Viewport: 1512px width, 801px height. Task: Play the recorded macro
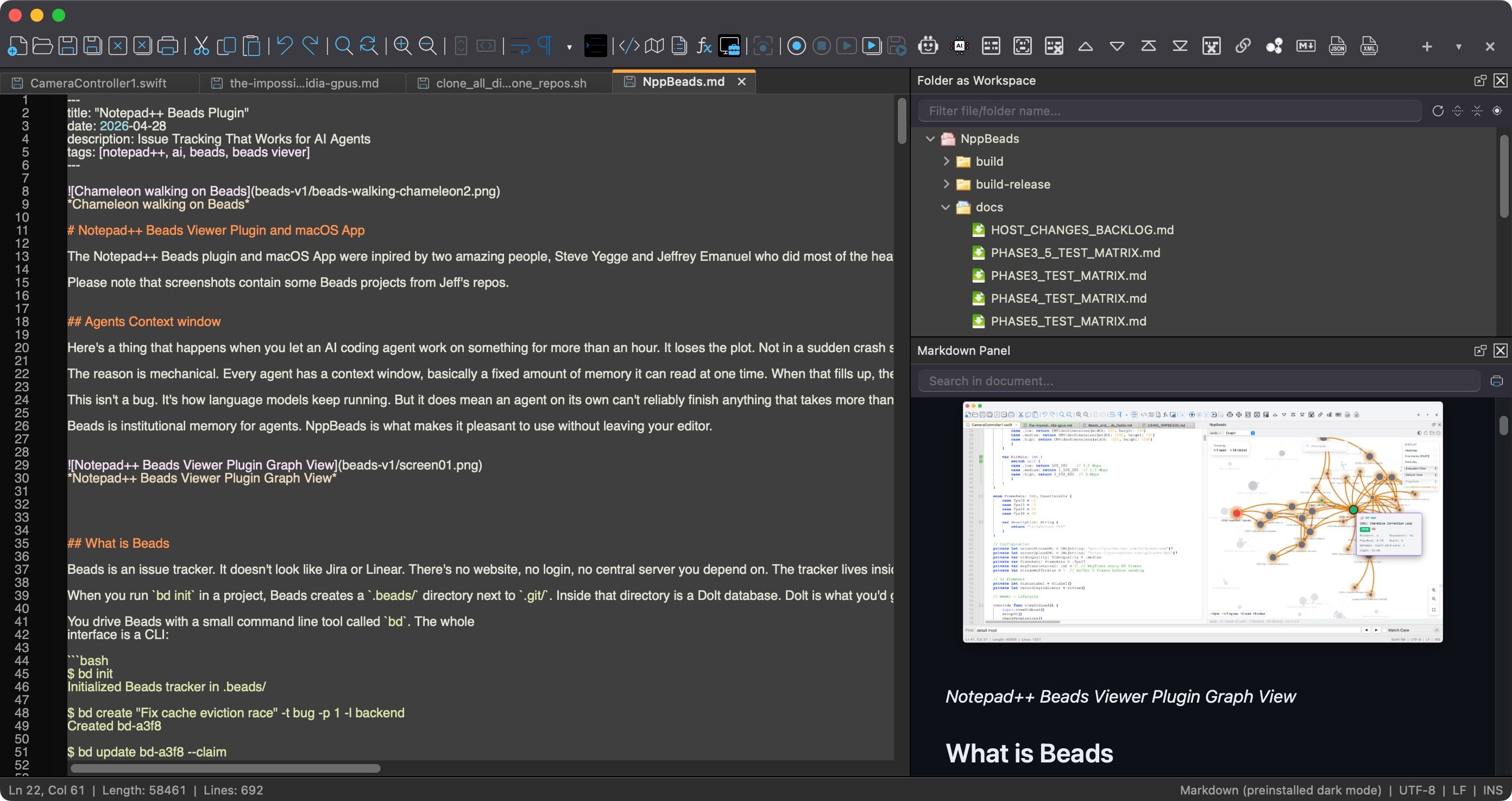846,46
